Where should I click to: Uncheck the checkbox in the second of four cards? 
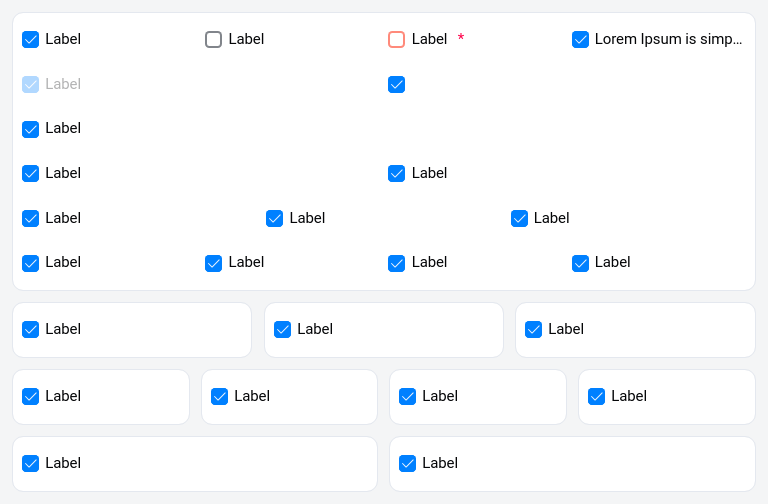[x=219, y=396]
